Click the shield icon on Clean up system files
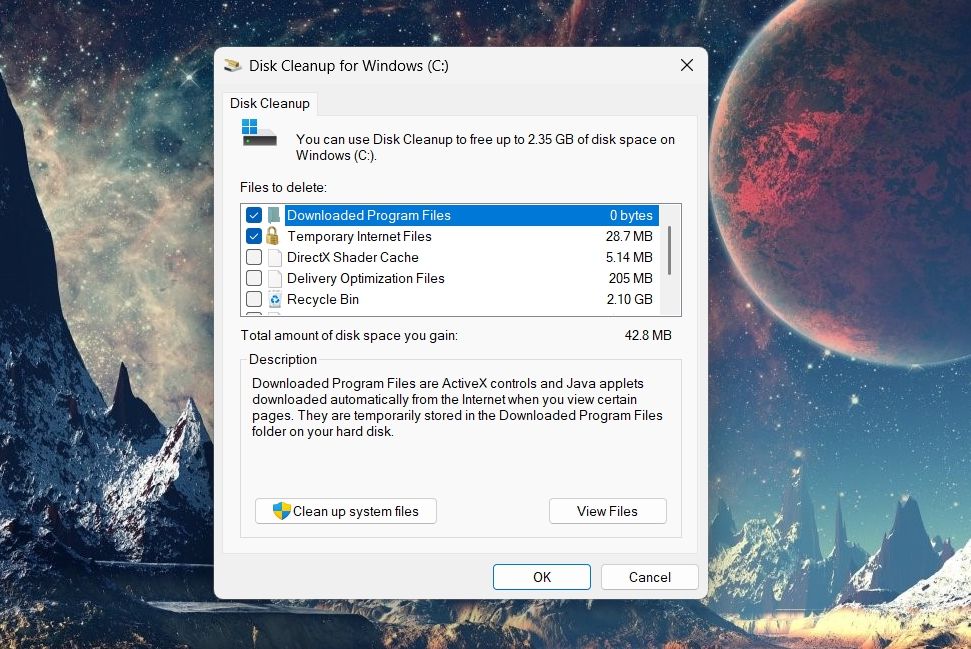The image size is (971, 649). [282, 511]
